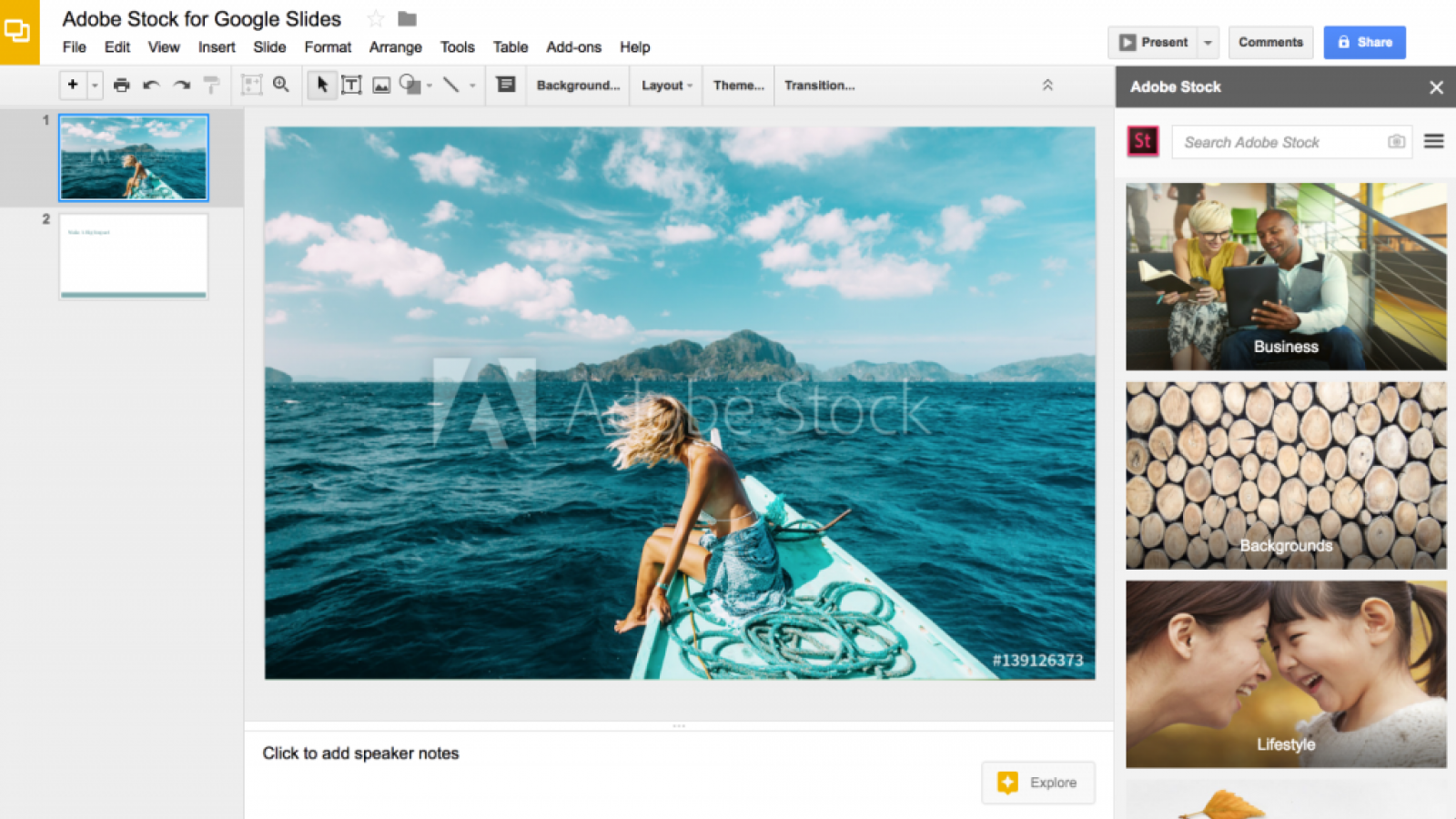The image size is (1456, 819).
Task: Click the Adobe Stock camera search icon
Action: pyautogui.click(x=1396, y=142)
